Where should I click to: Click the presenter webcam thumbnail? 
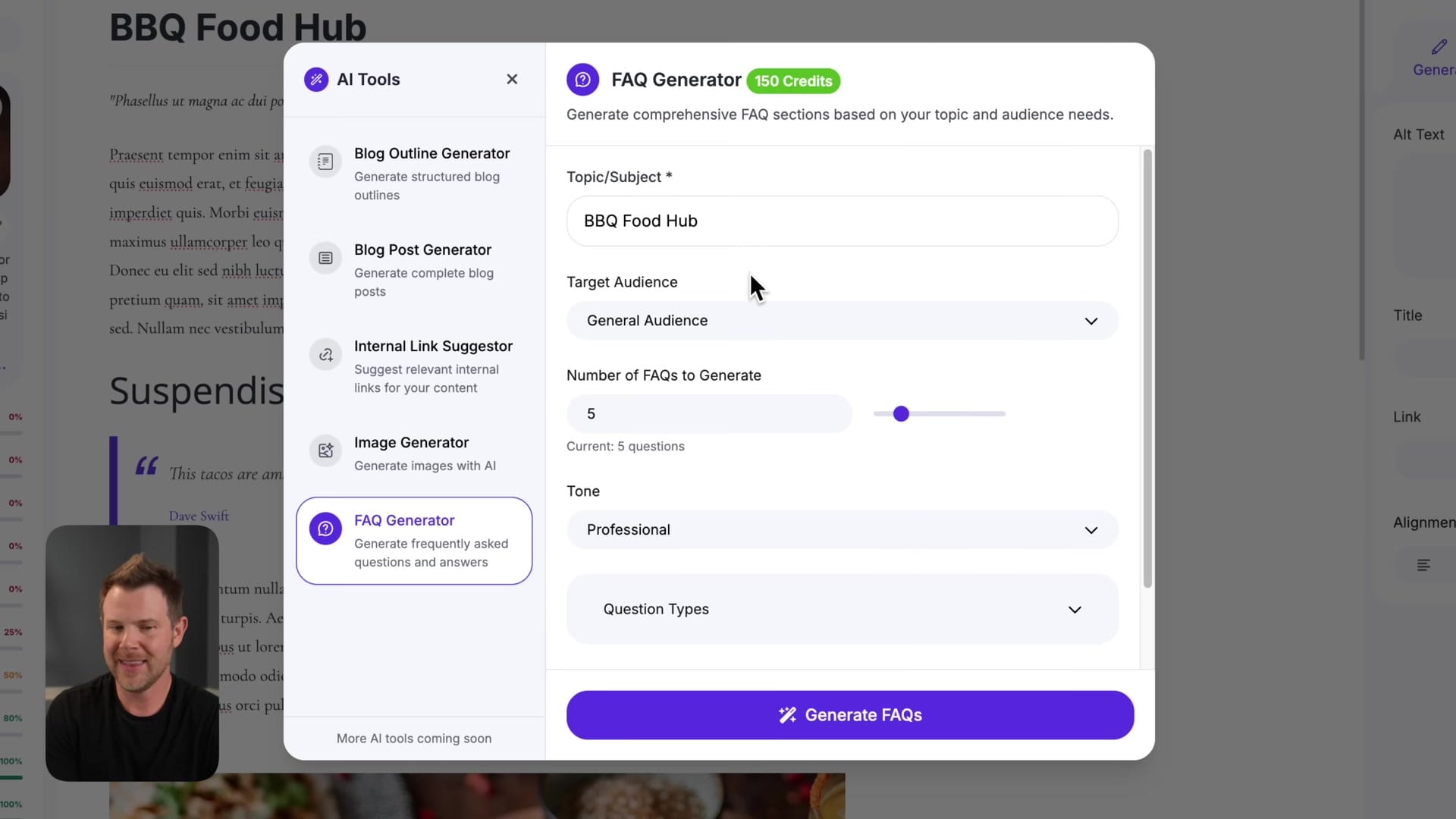point(133,653)
